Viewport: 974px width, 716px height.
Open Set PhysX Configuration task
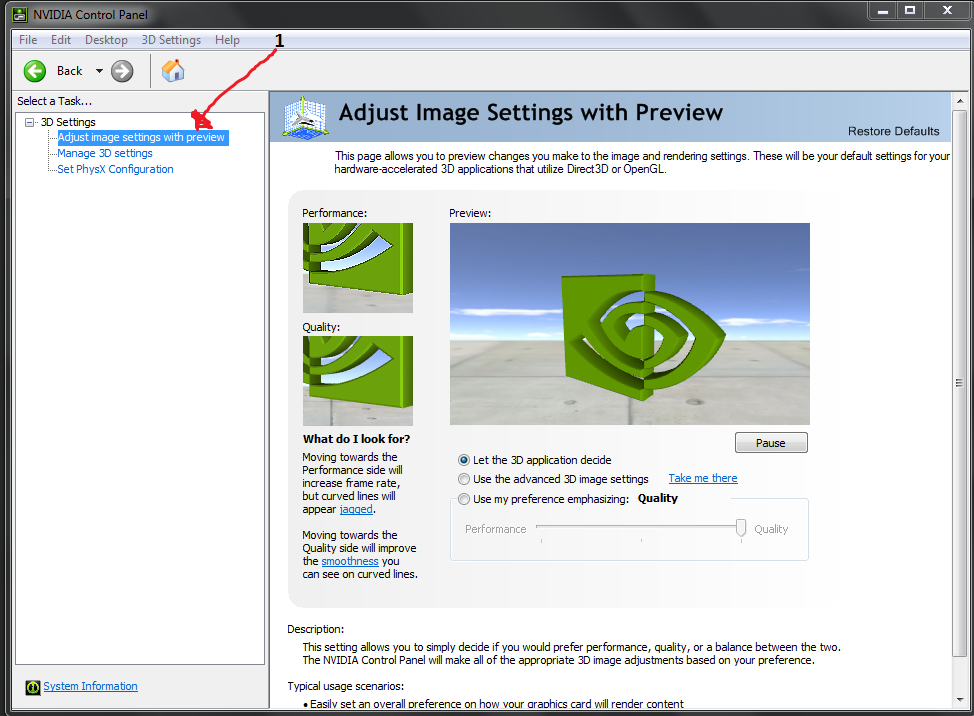point(115,170)
